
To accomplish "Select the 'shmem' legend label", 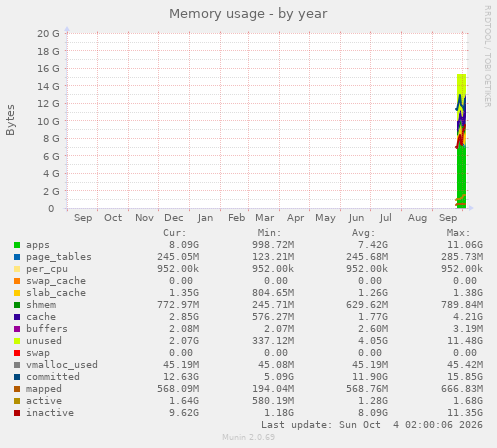I will (41, 305).
